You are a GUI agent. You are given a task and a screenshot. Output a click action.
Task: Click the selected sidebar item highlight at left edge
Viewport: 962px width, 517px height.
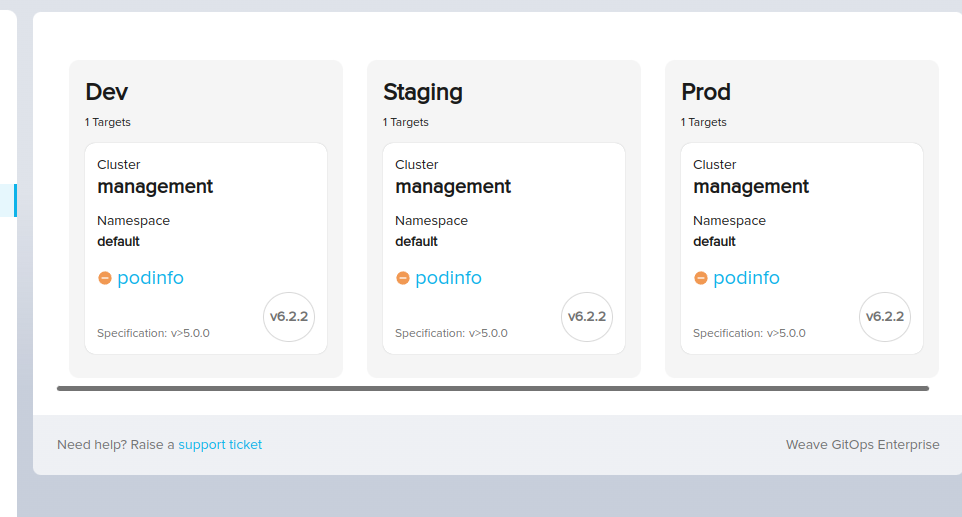[x=8, y=201]
